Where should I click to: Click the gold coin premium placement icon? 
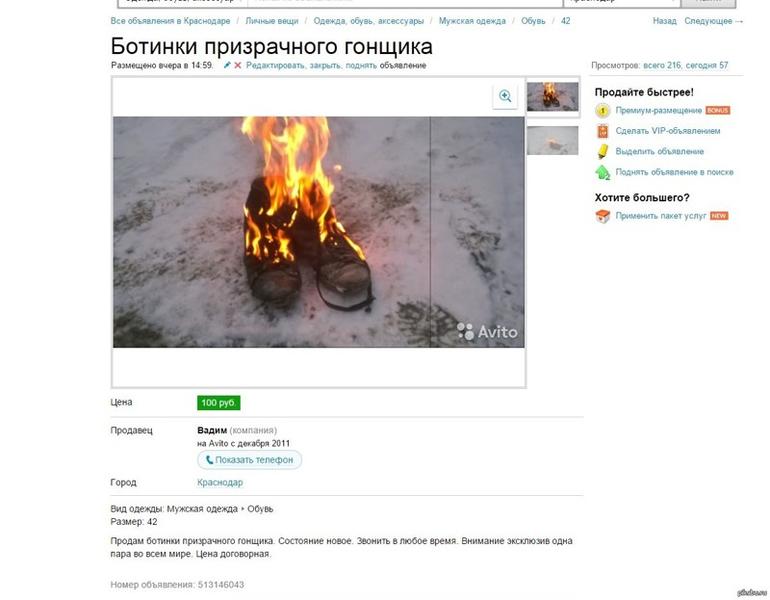603,110
